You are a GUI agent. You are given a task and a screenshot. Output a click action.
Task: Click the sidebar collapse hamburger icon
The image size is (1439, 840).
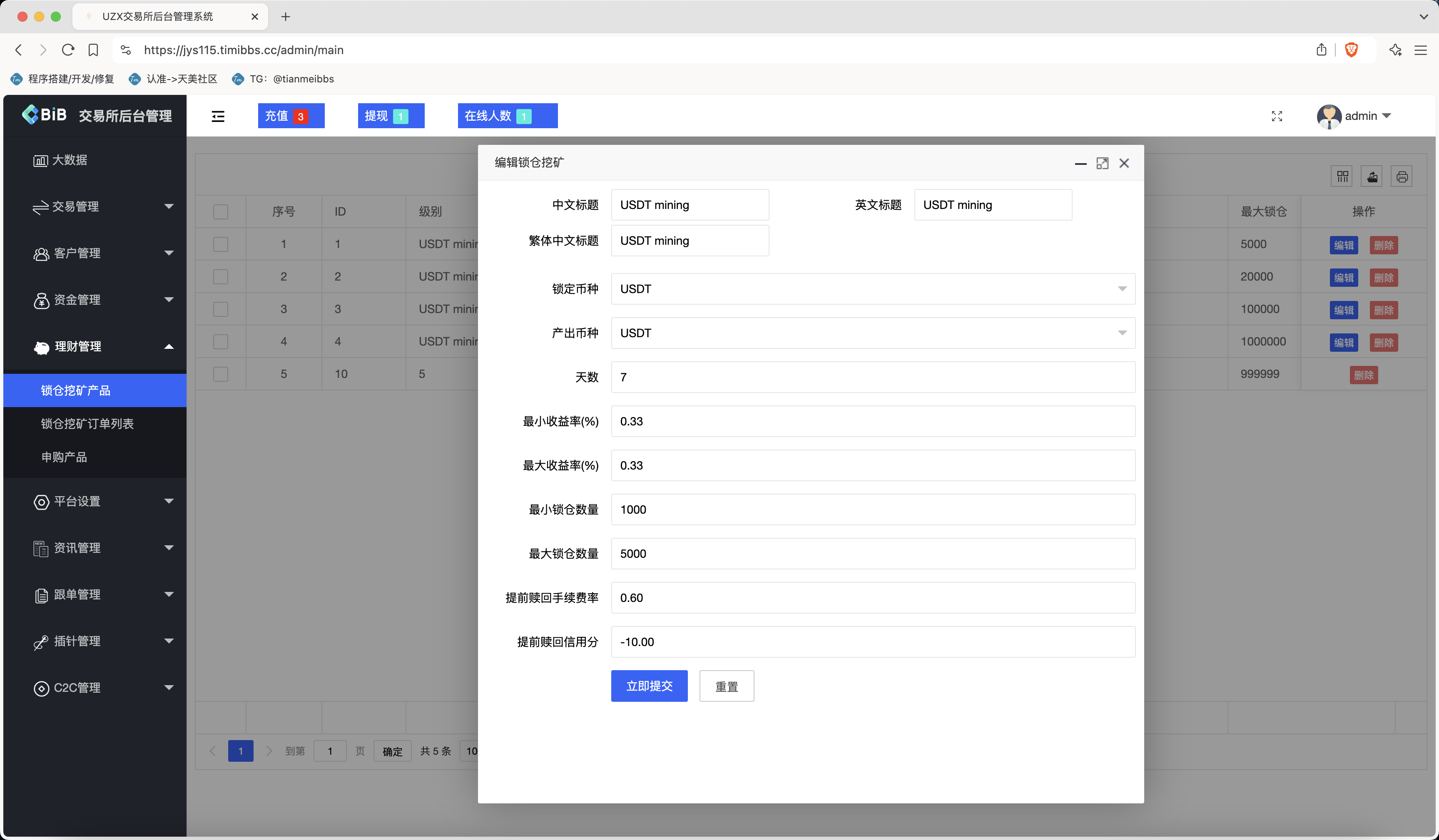point(218,117)
